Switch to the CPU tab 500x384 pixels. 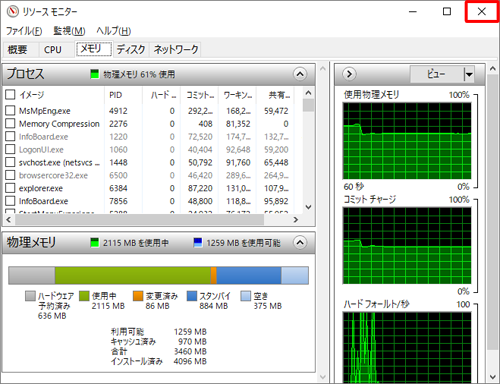click(x=53, y=50)
